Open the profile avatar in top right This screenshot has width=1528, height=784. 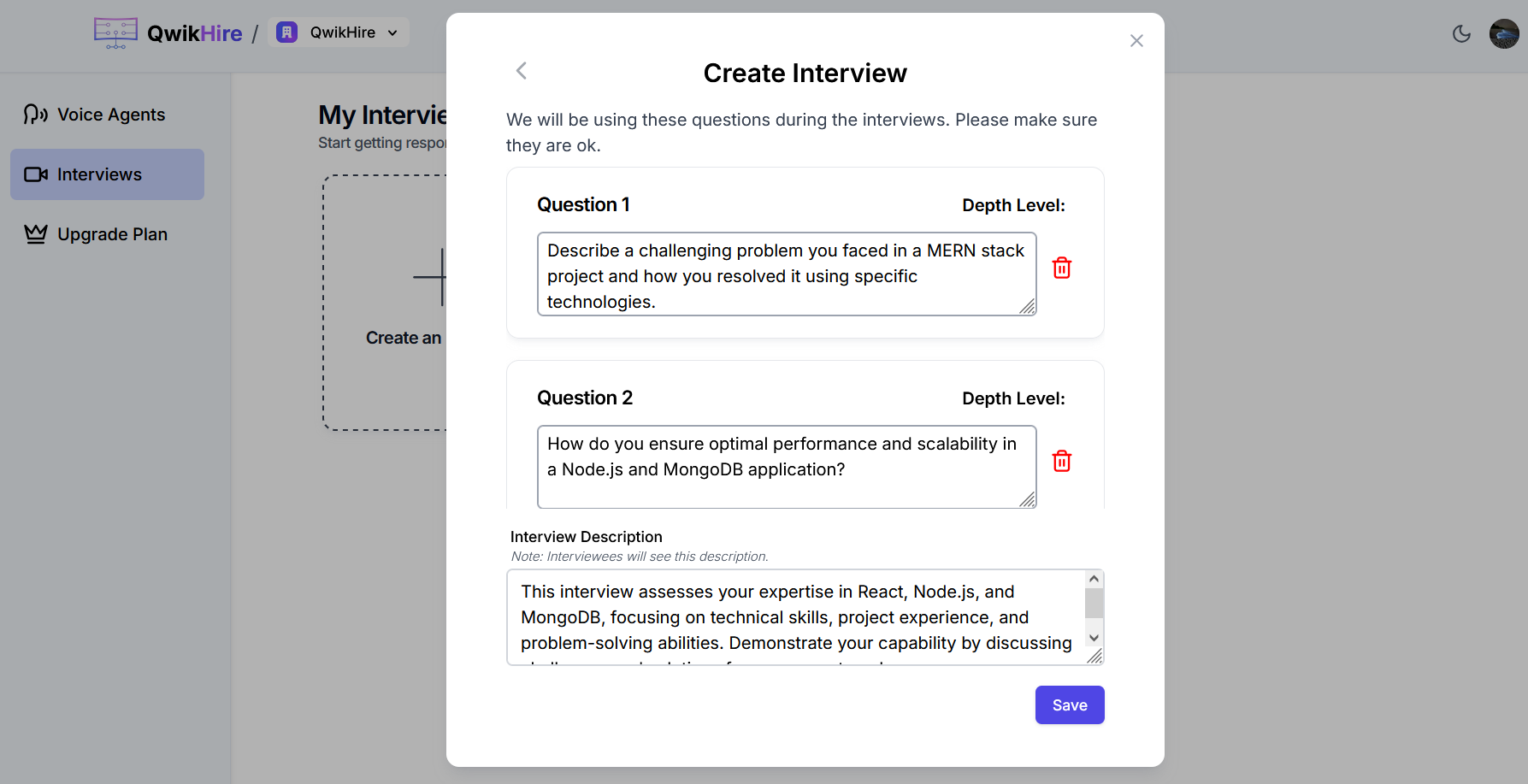tap(1504, 33)
